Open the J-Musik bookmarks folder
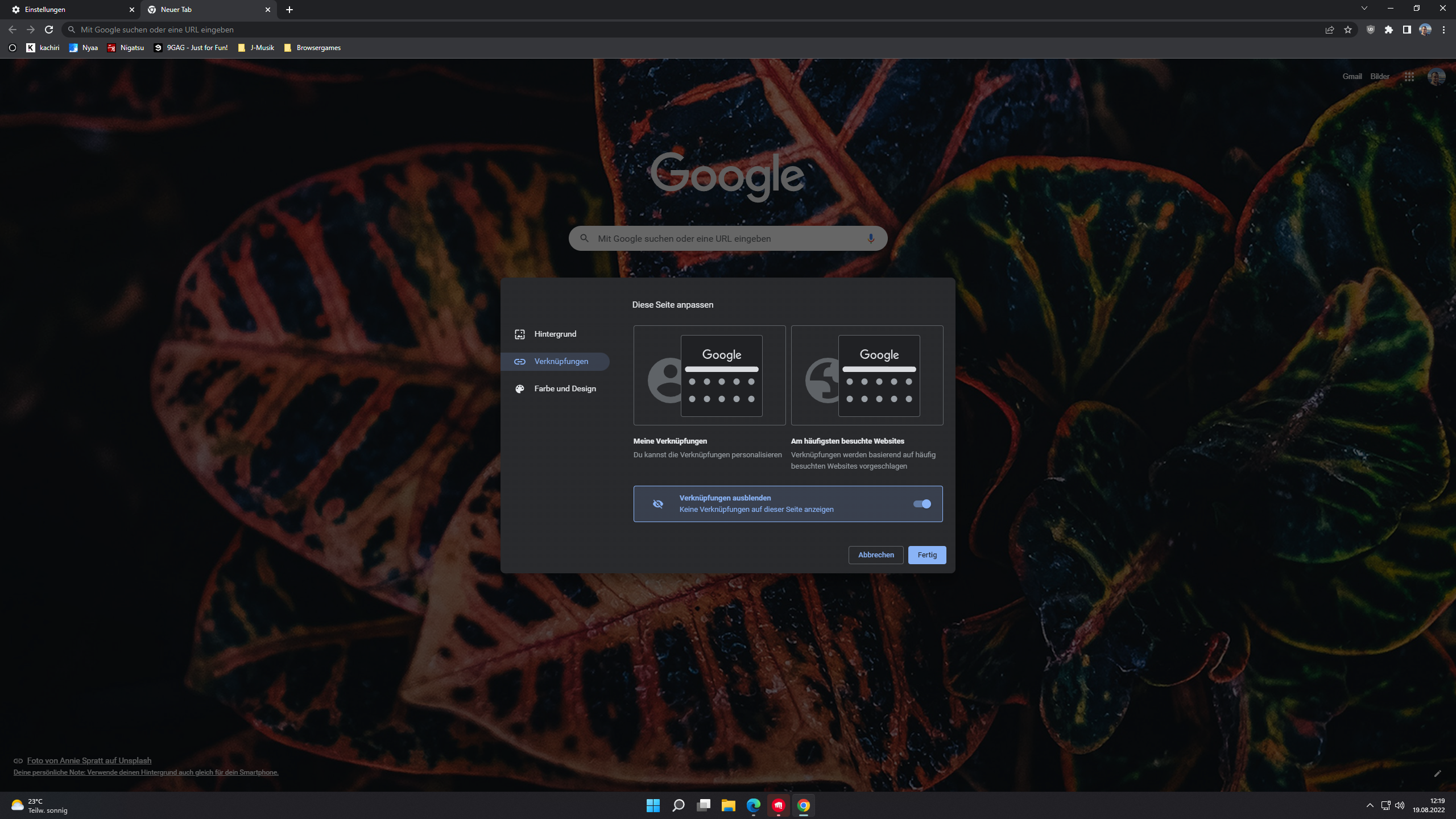Image resolution: width=1456 pixels, height=819 pixels. [256, 48]
